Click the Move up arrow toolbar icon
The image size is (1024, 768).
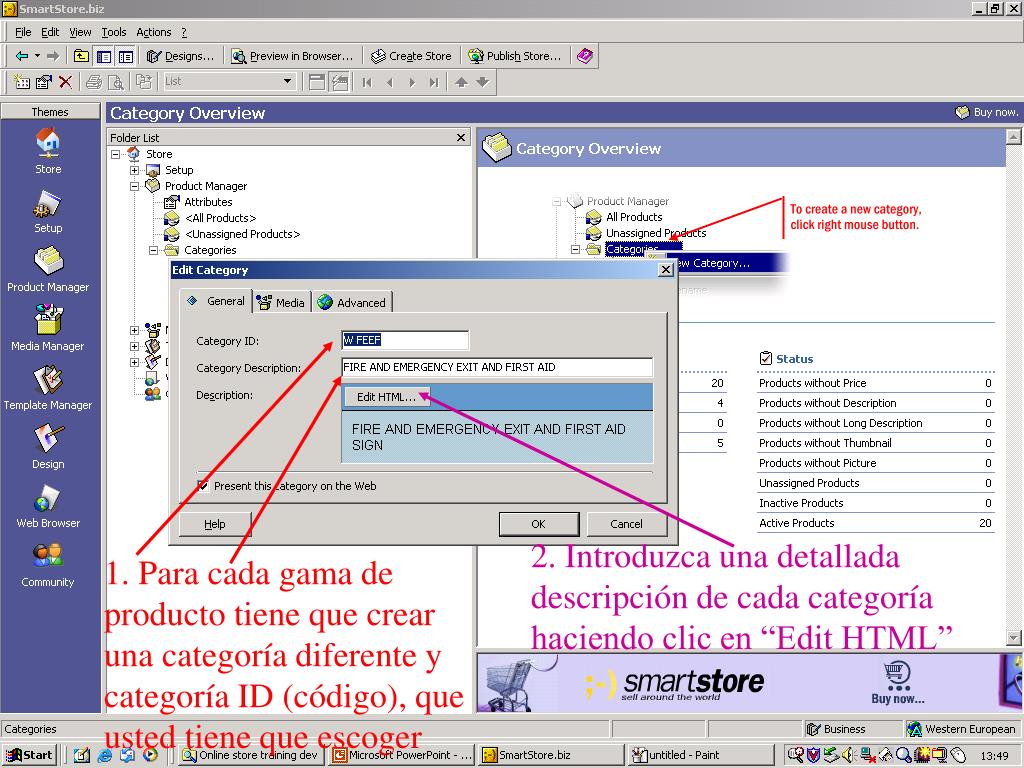tap(461, 82)
